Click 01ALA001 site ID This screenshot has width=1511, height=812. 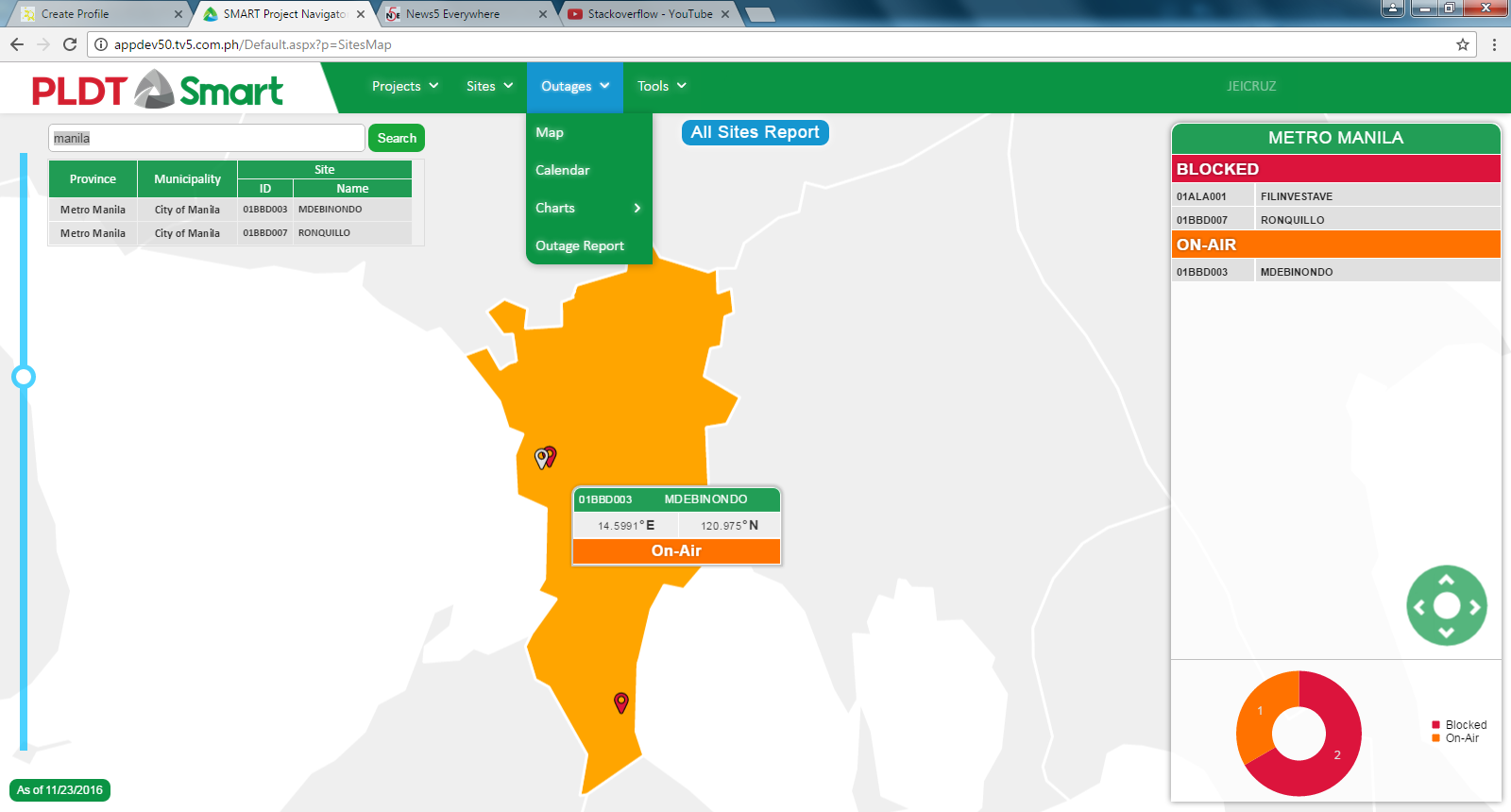[x=1201, y=196]
